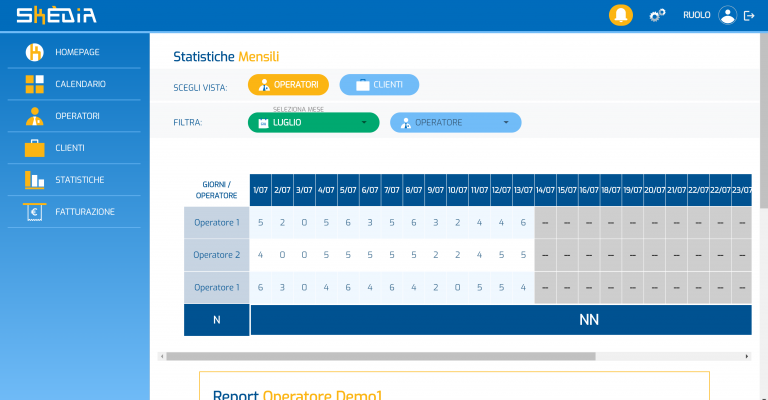Click the Skedia logo
This screenshot has height=400, width=768.
click(56, 15)
